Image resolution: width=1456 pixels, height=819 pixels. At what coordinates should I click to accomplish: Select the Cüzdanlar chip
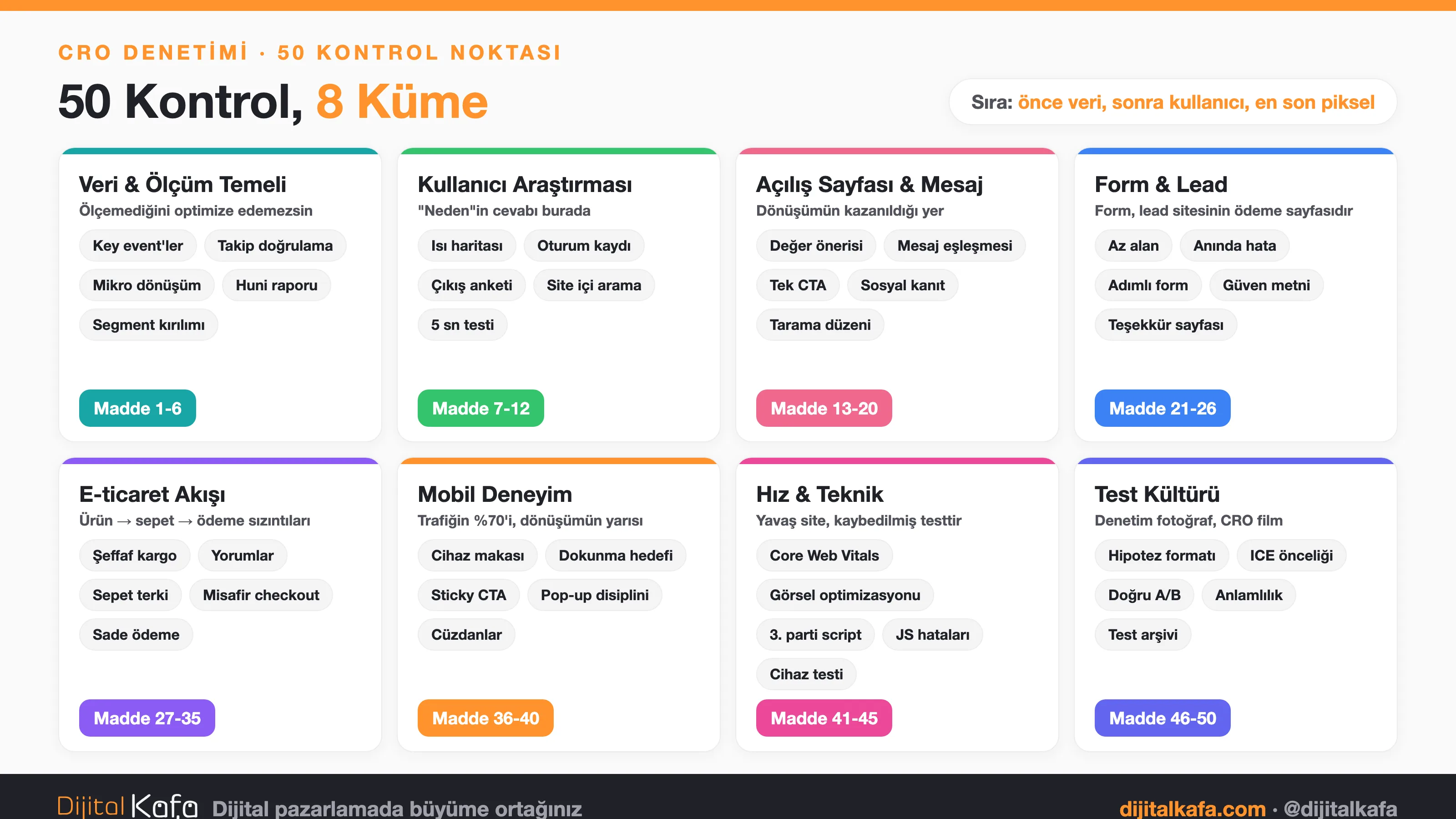click(x=466, y=634)
